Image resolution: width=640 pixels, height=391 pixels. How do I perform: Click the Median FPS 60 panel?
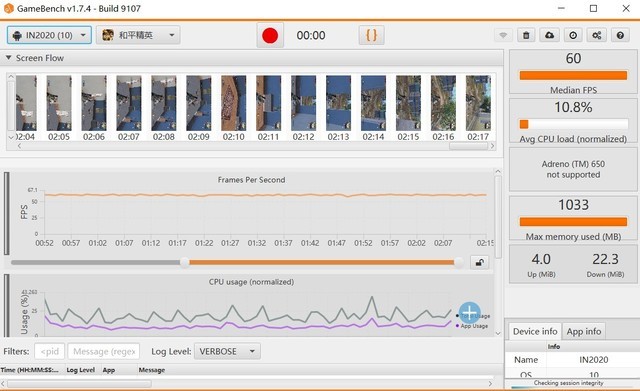coord(573,72)
